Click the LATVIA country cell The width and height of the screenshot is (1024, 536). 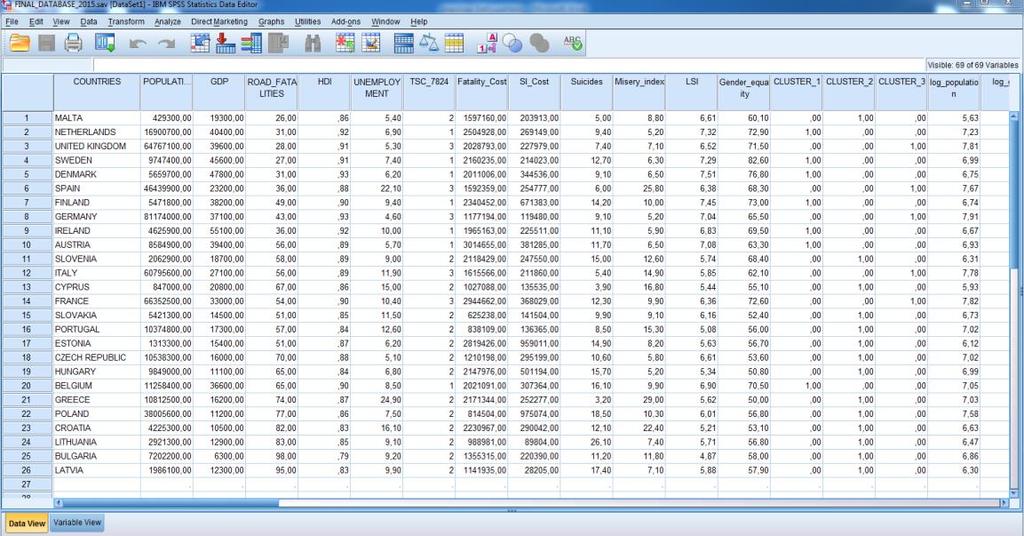(x=97, y=470)
